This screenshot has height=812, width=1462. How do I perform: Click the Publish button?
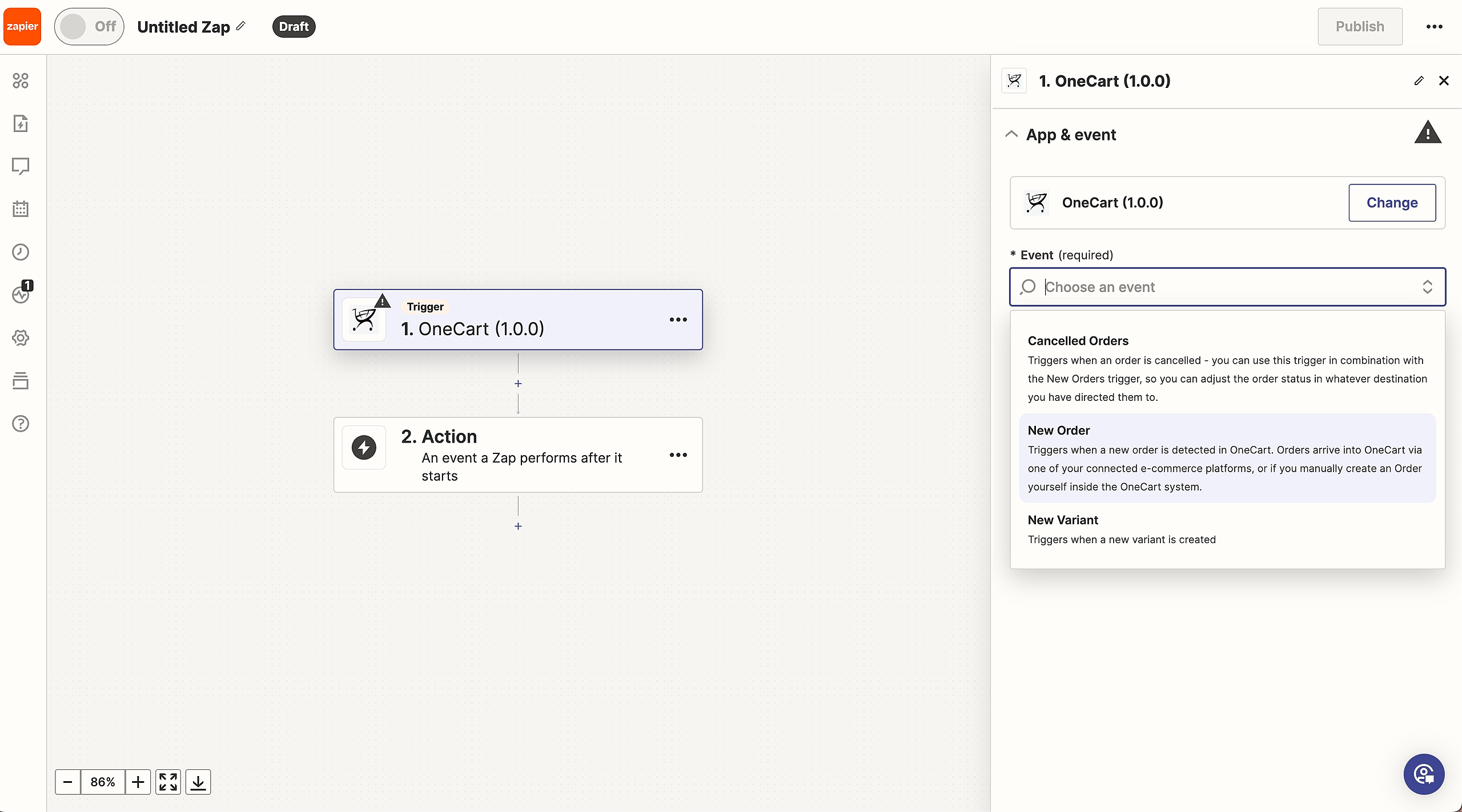point(1359,26)
